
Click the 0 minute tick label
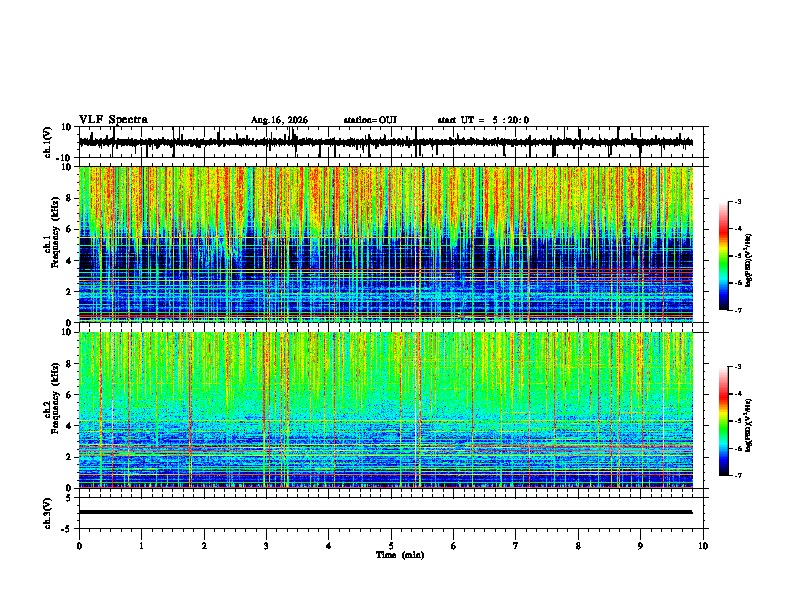[79, 546]
